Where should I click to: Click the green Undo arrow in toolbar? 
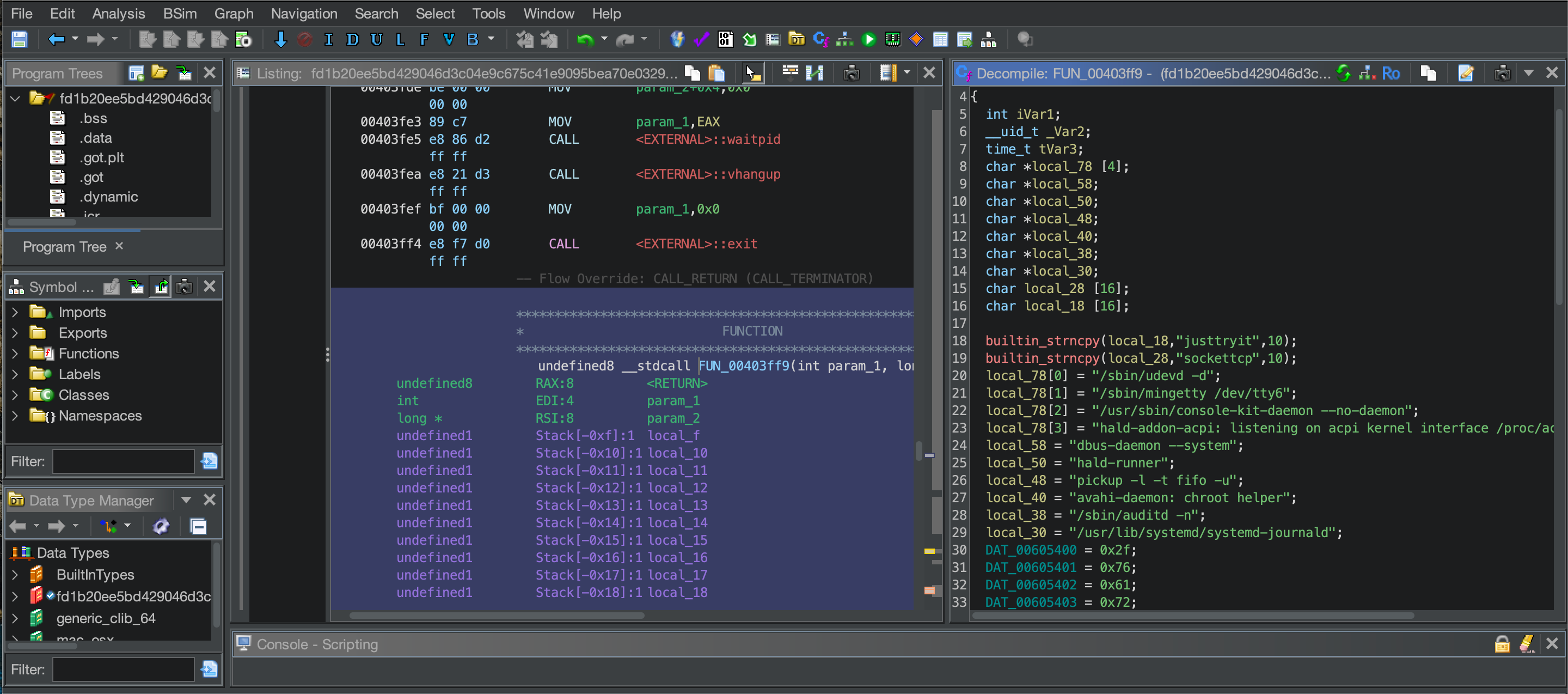[585, 40]
